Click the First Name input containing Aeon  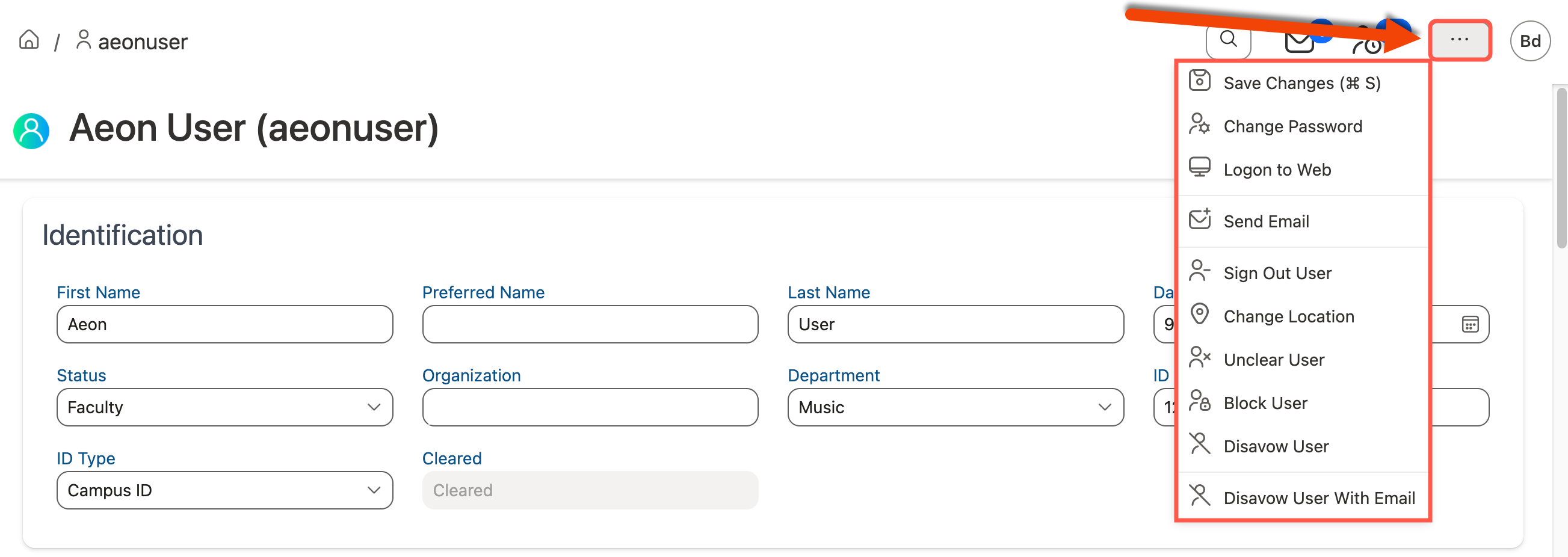(x=224, y=324)
